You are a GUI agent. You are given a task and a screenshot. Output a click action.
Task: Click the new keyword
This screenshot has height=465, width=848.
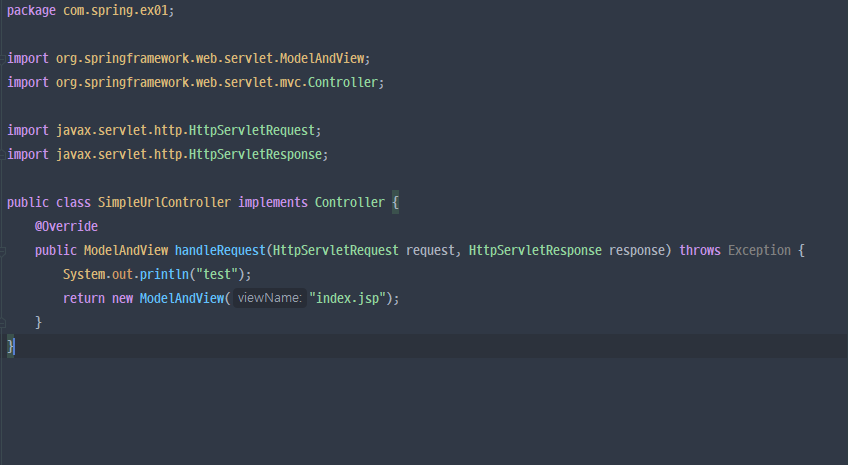(122, 298)
